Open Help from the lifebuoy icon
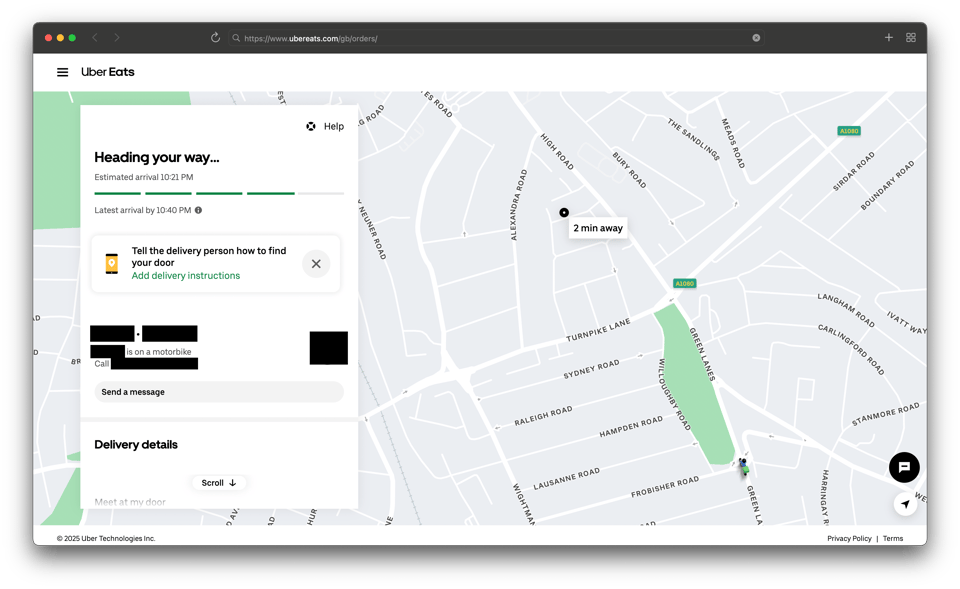 click(x=311, y=127)
